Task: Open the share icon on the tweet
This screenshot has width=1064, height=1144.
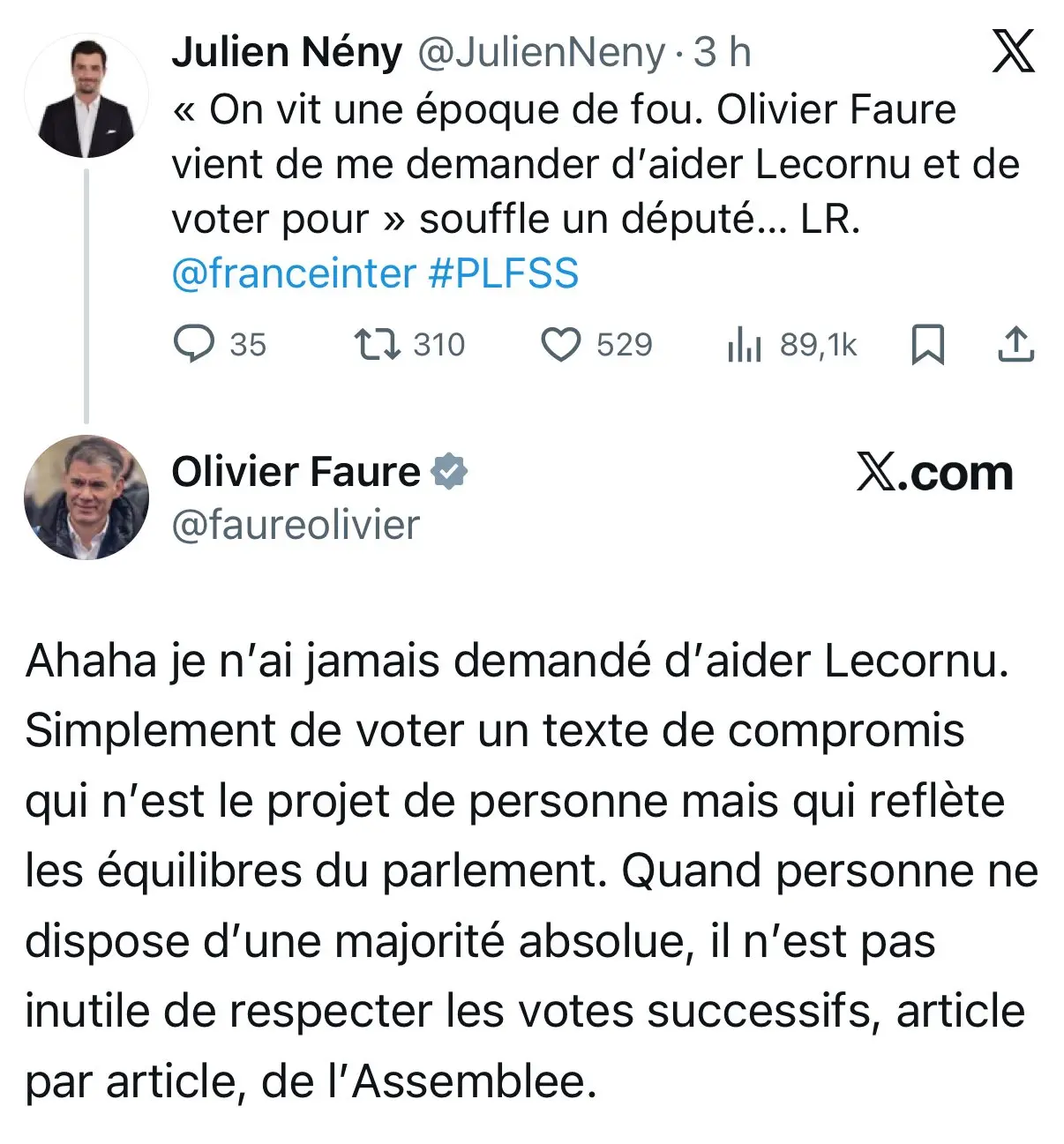Action: 1016,345
